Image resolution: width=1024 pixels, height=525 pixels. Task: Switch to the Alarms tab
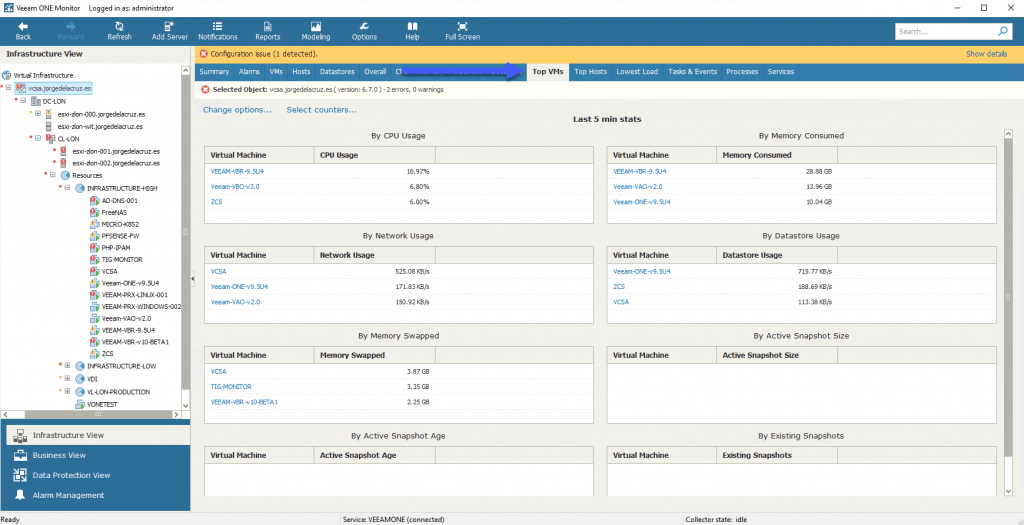249,72
